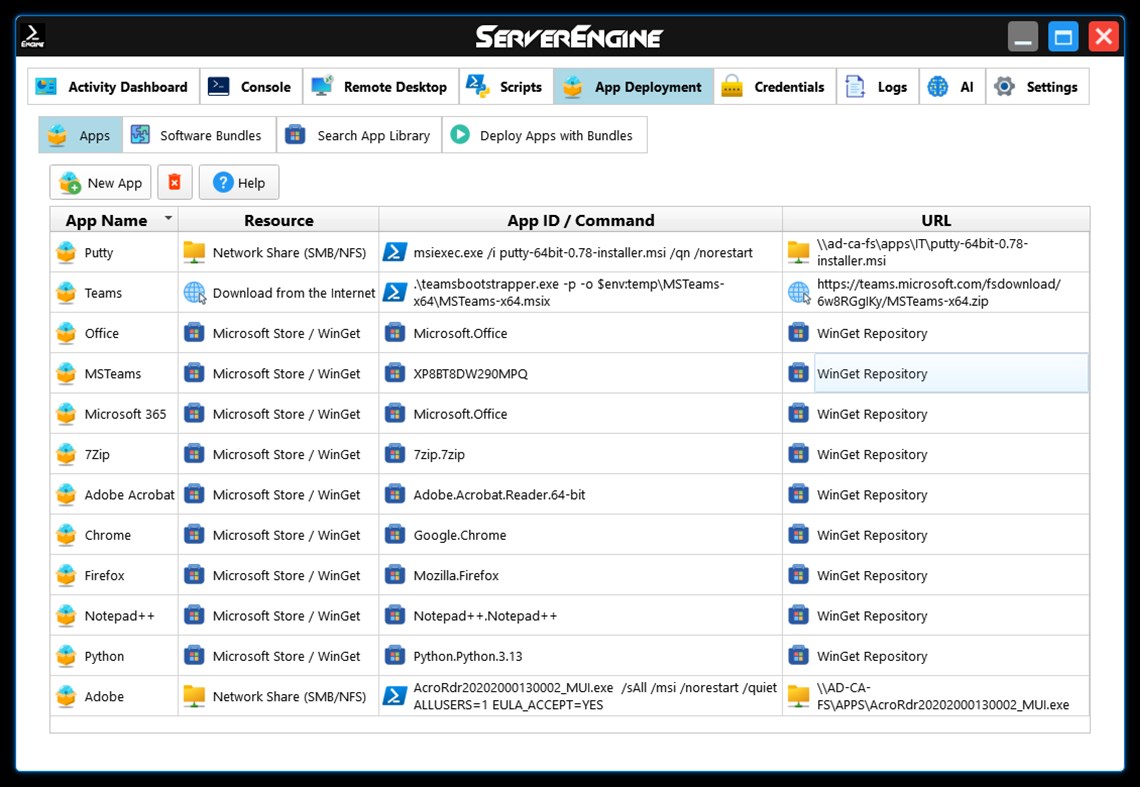Open the Search App Library tab
This screenshot has width=1140, height=787.
click(x=359, y=134)
